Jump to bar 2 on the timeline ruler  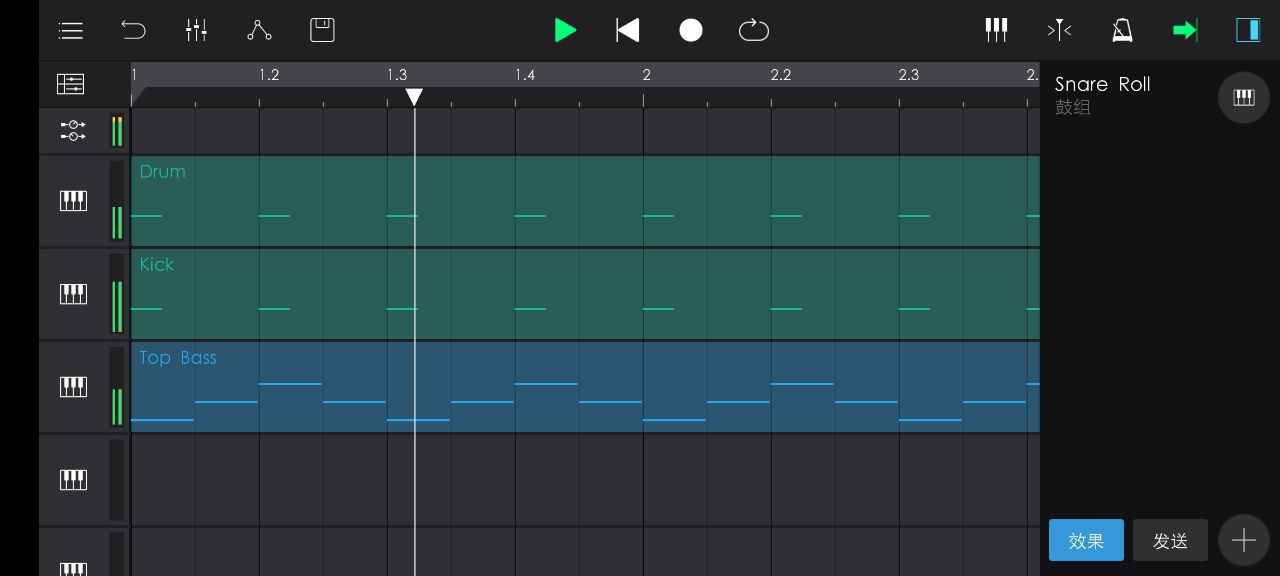click(x=646, y=75)
